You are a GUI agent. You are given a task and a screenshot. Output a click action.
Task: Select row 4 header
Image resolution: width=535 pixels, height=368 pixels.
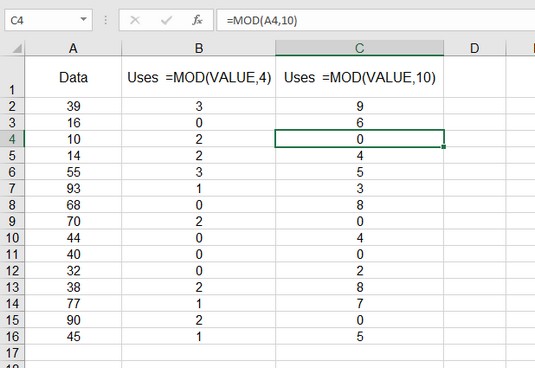coord(12,139)
